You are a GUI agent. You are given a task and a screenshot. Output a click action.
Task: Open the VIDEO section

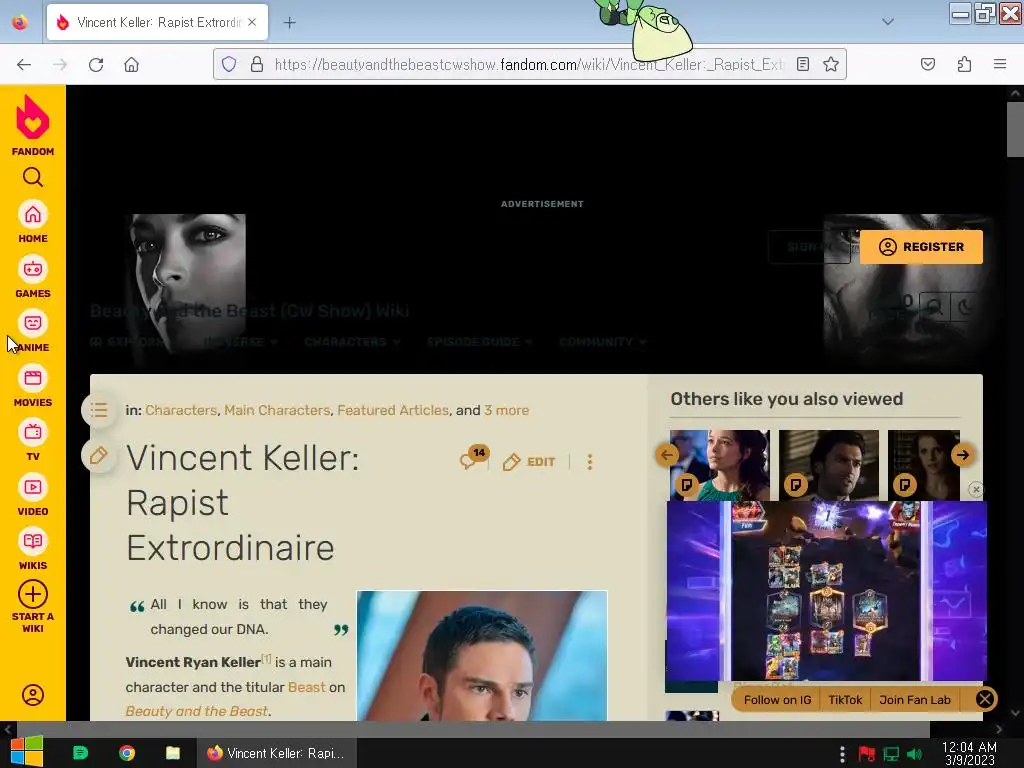click(x=33, y=496)
